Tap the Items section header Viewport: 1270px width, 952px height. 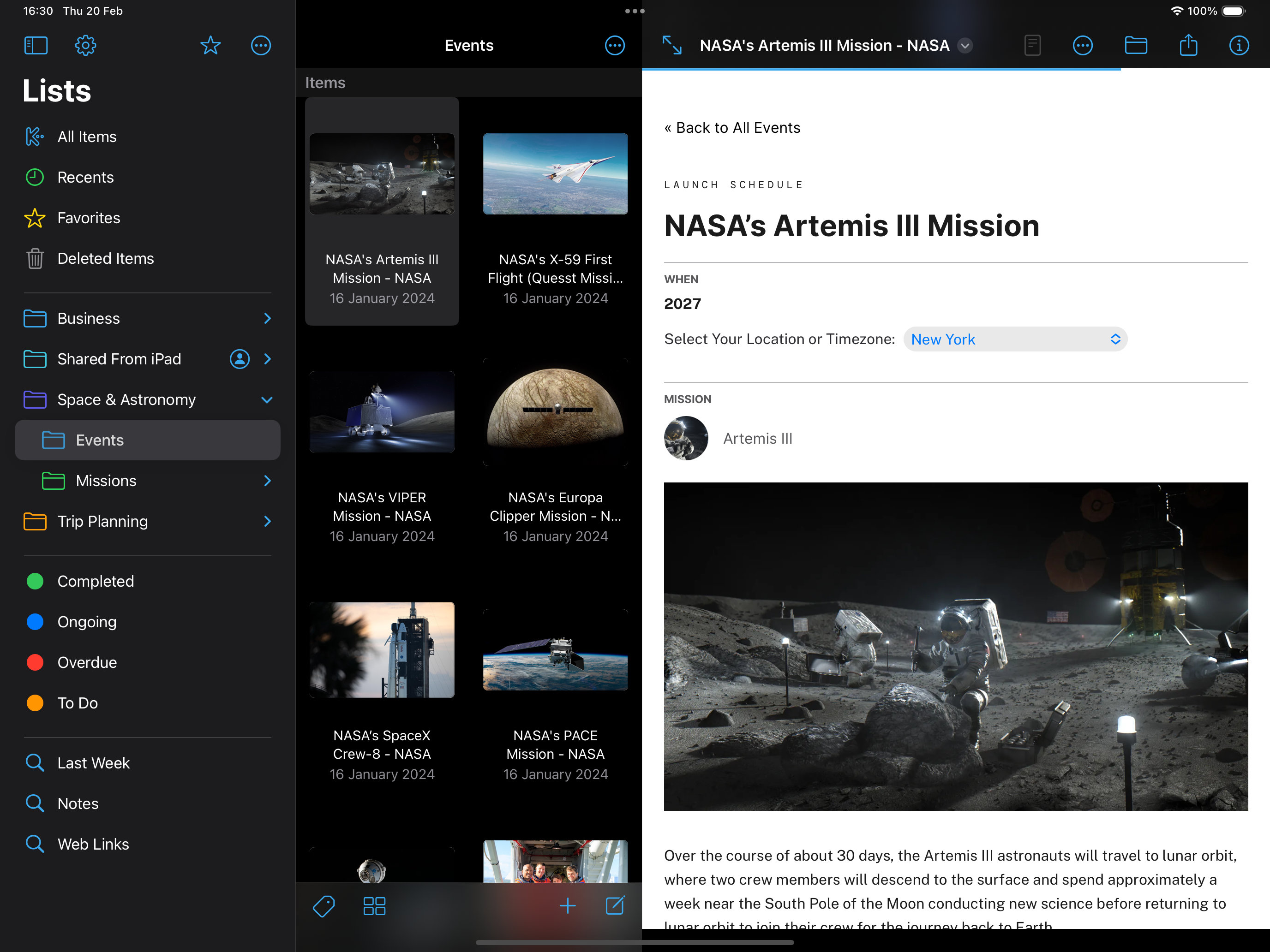pos(325,83)
